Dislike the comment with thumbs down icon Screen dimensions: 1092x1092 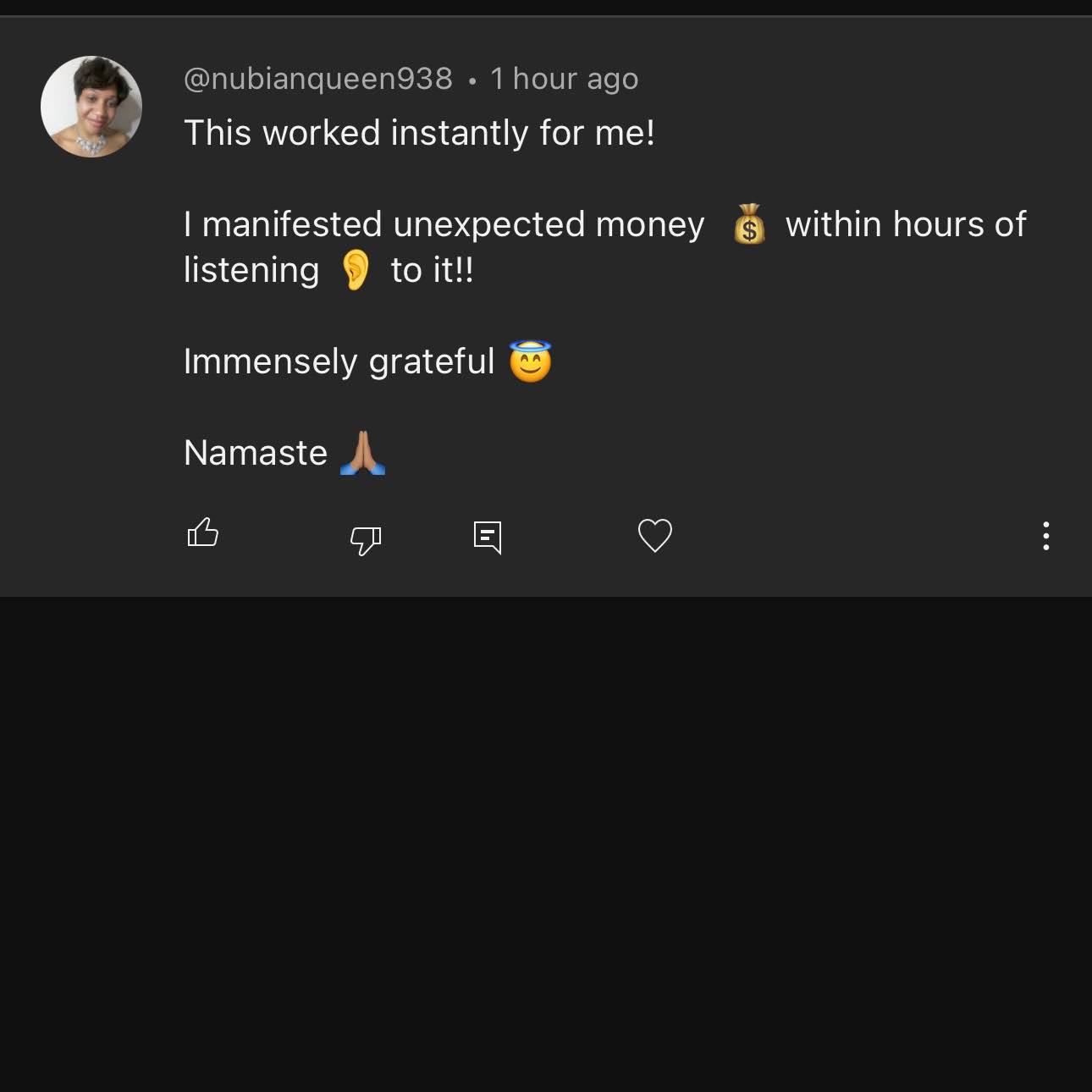coord(366,539)
